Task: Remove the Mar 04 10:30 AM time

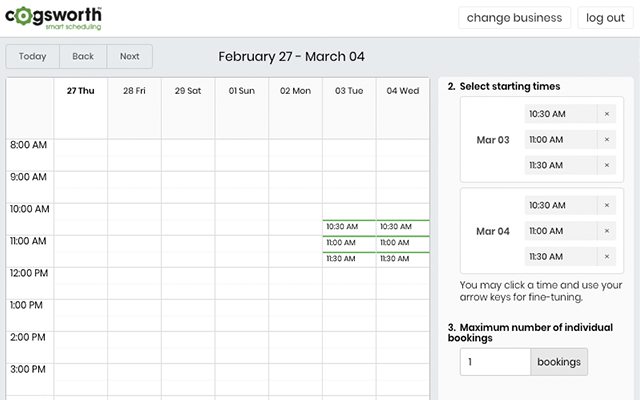Action: tap(606, 205)
